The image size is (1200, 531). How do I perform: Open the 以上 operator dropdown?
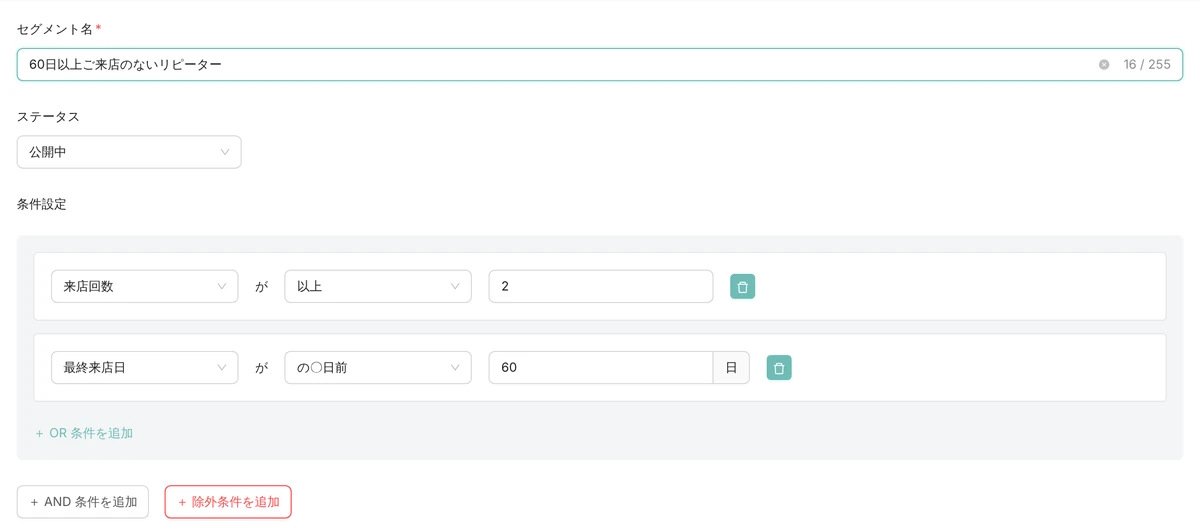[x=378, y=286]
